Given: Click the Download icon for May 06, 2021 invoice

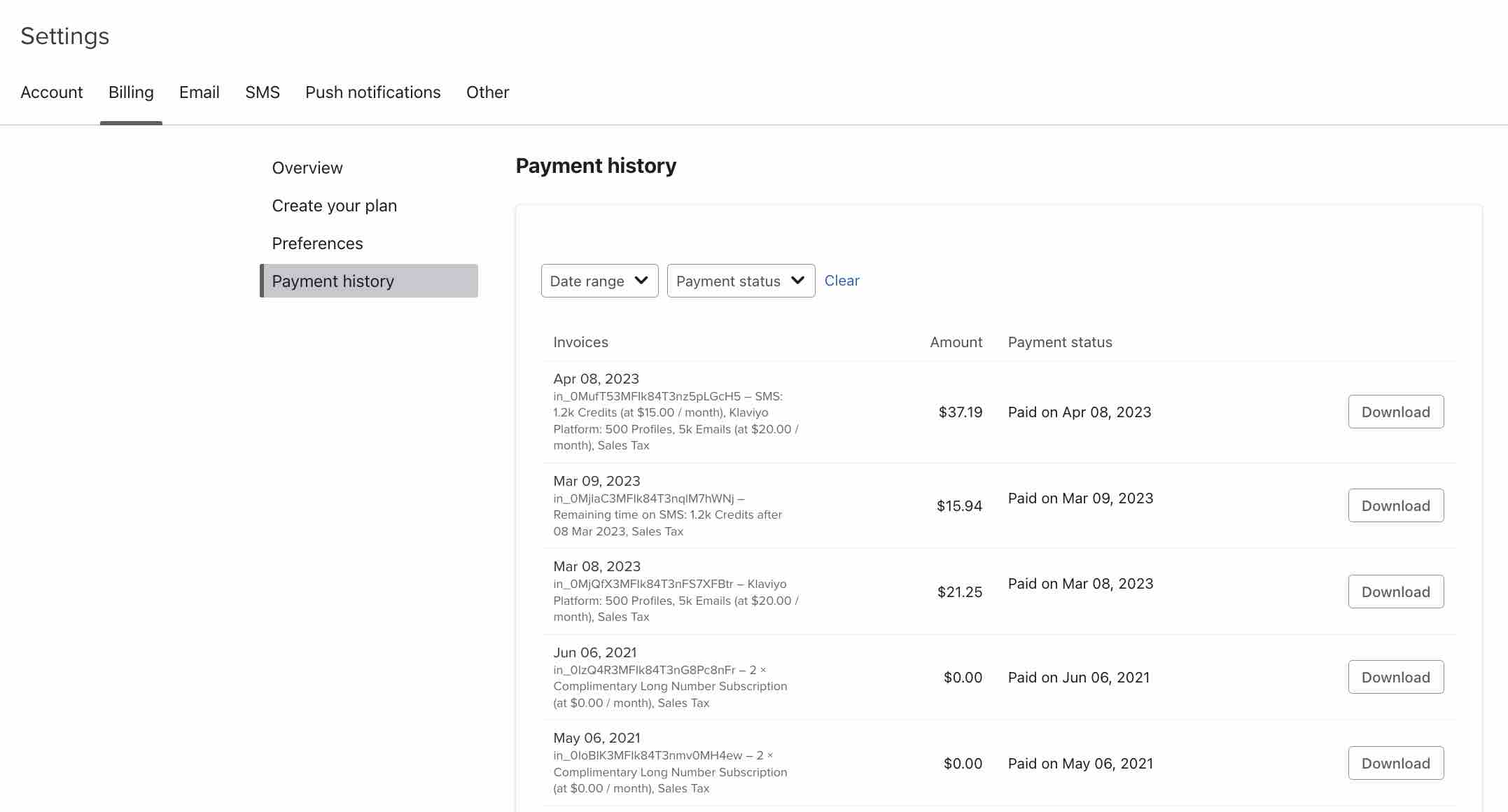Looking at the screenshot, I should 1395,762.
